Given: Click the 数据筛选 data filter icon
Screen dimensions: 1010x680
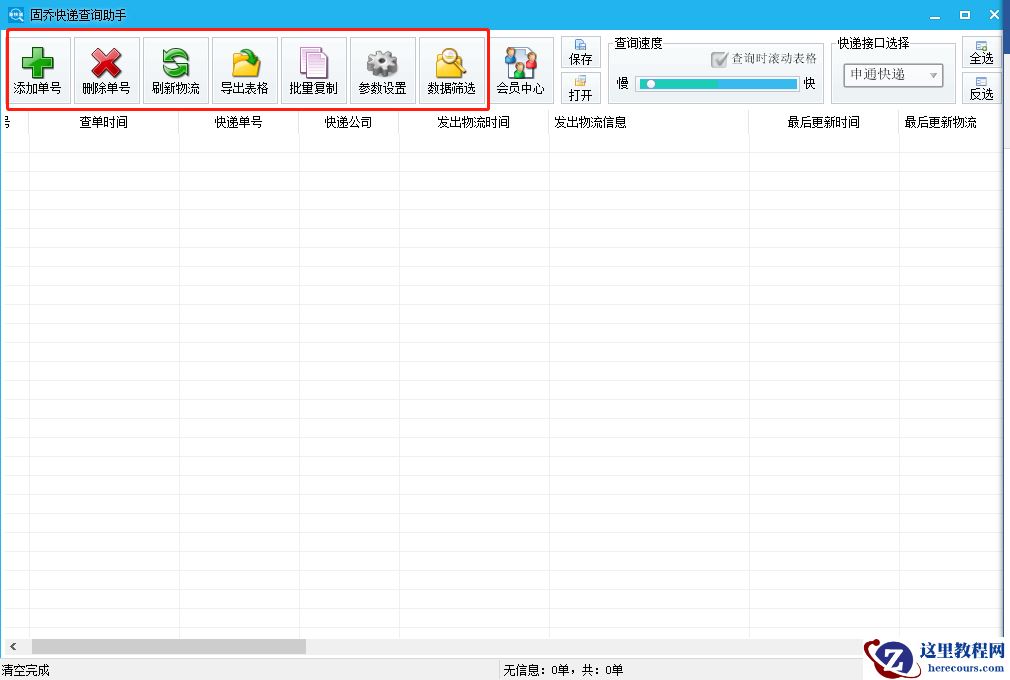Looking at the screenshot, I should tap(451, 69).
